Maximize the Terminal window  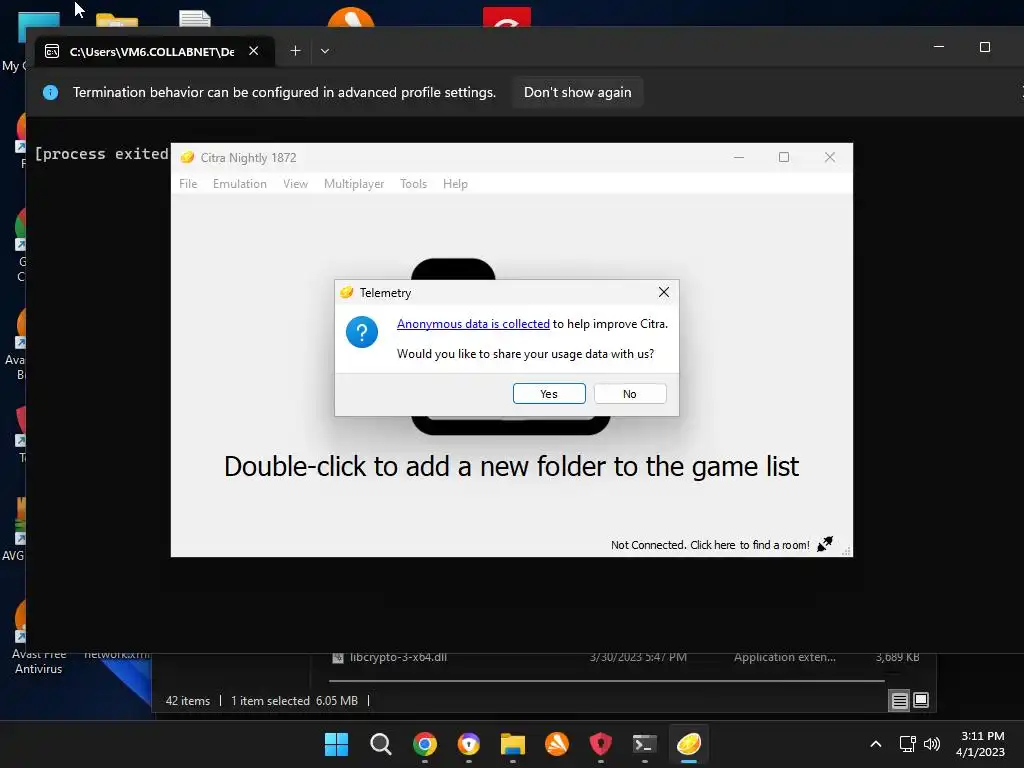(985, 47)
